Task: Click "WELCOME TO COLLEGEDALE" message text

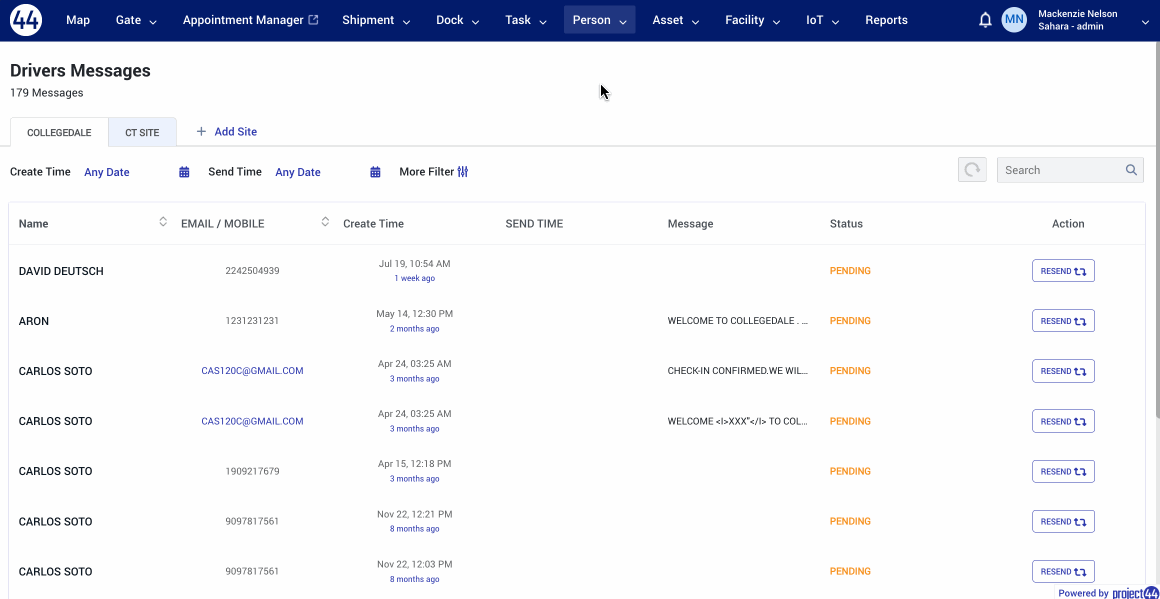Action: click(x=738, y=321)
